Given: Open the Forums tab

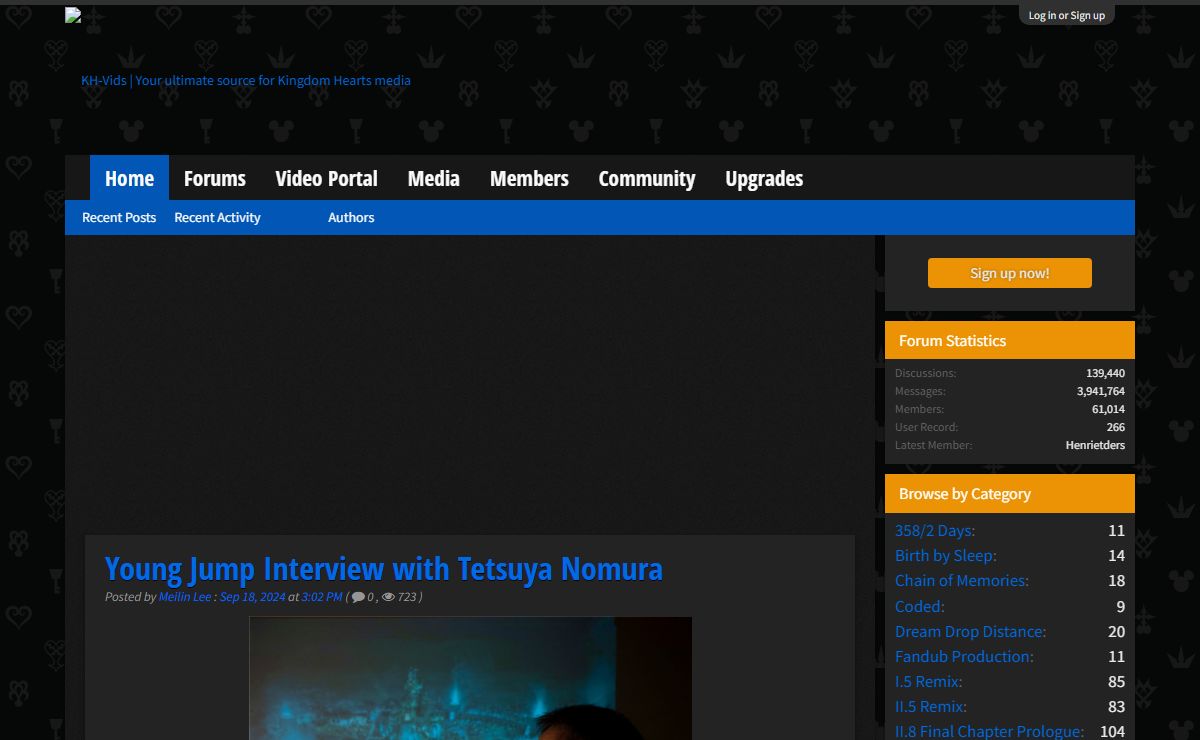Looking at the screenshot, I should [215, 178].
